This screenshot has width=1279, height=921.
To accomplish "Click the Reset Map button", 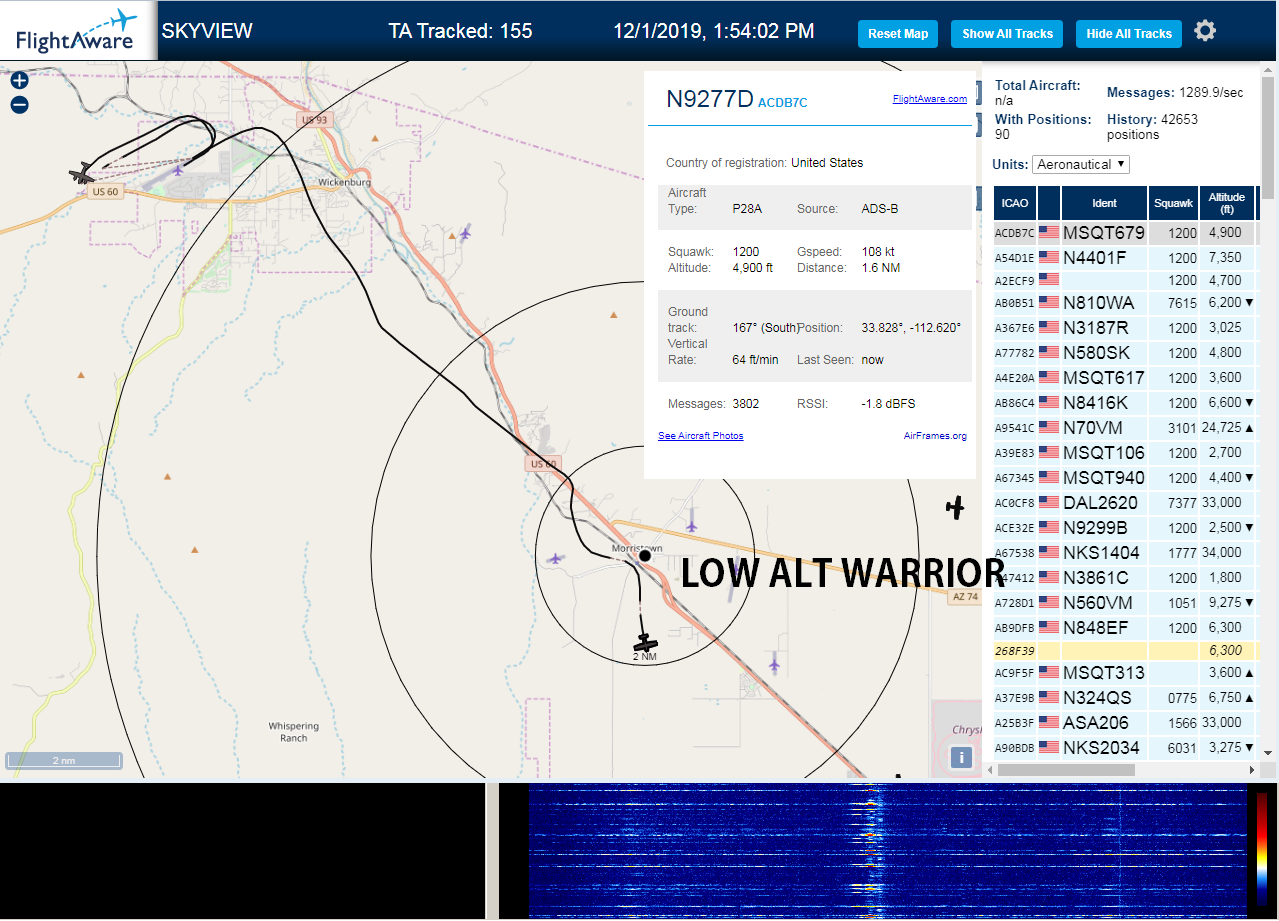I will (x=898, y=34).
